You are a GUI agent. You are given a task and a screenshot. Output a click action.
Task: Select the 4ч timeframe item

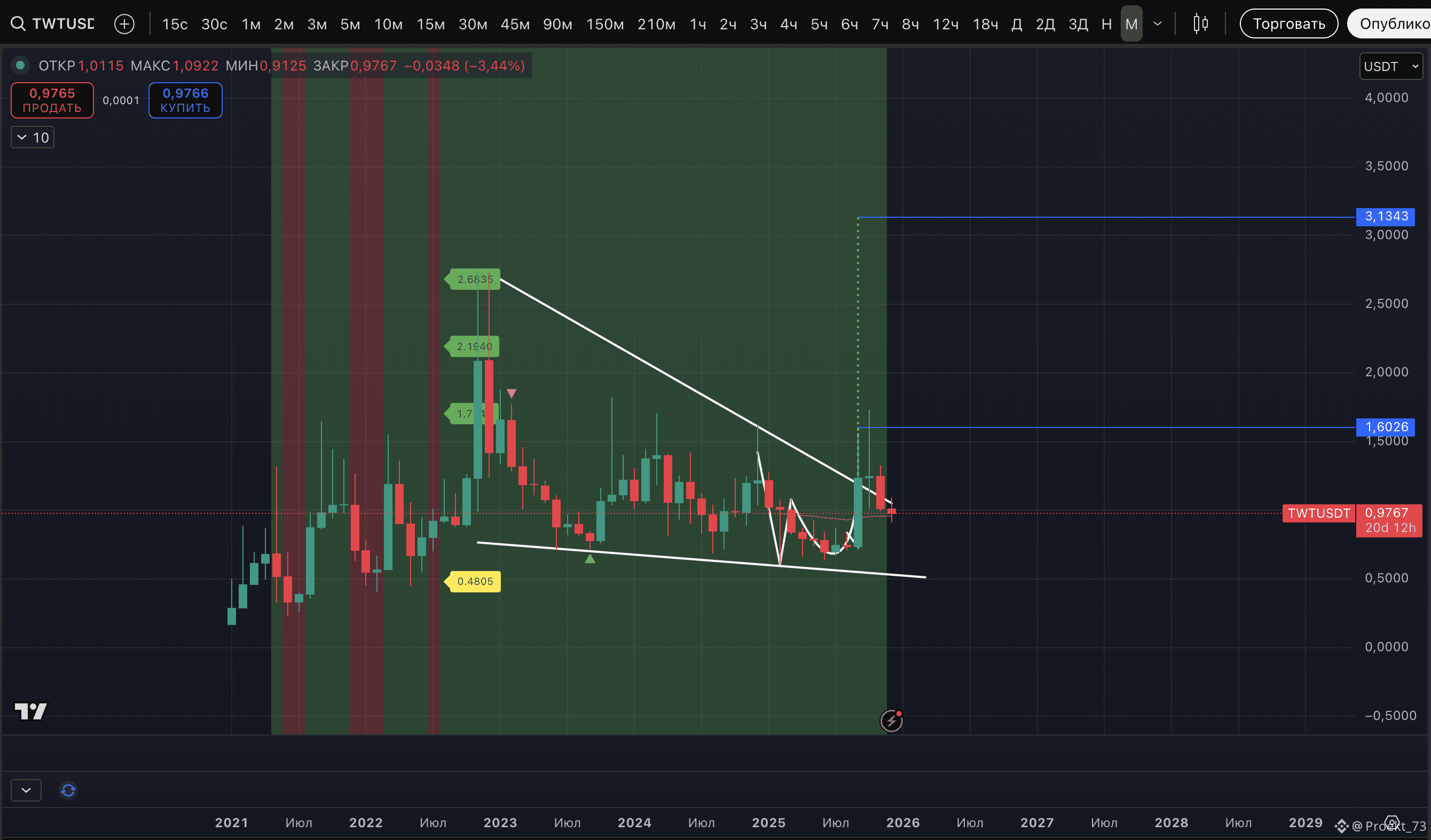788,25
